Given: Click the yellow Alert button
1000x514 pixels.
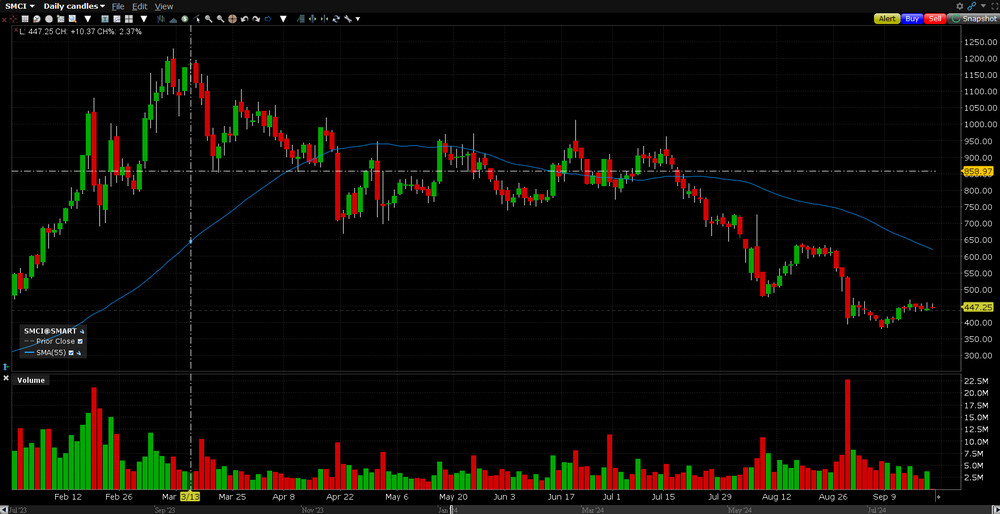Looking at the screenshot, I should coord(886,19).
